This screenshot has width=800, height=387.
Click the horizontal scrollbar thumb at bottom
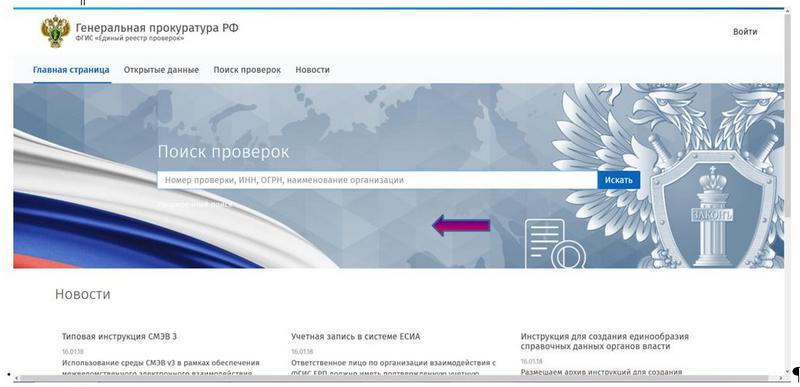(x=393, y=378)
